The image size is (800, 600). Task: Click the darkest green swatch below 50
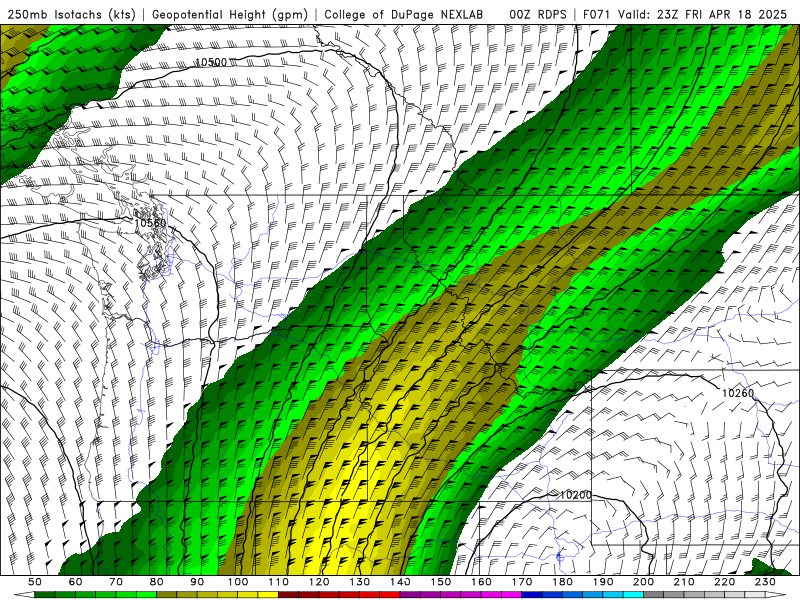[x=45, y=595]
